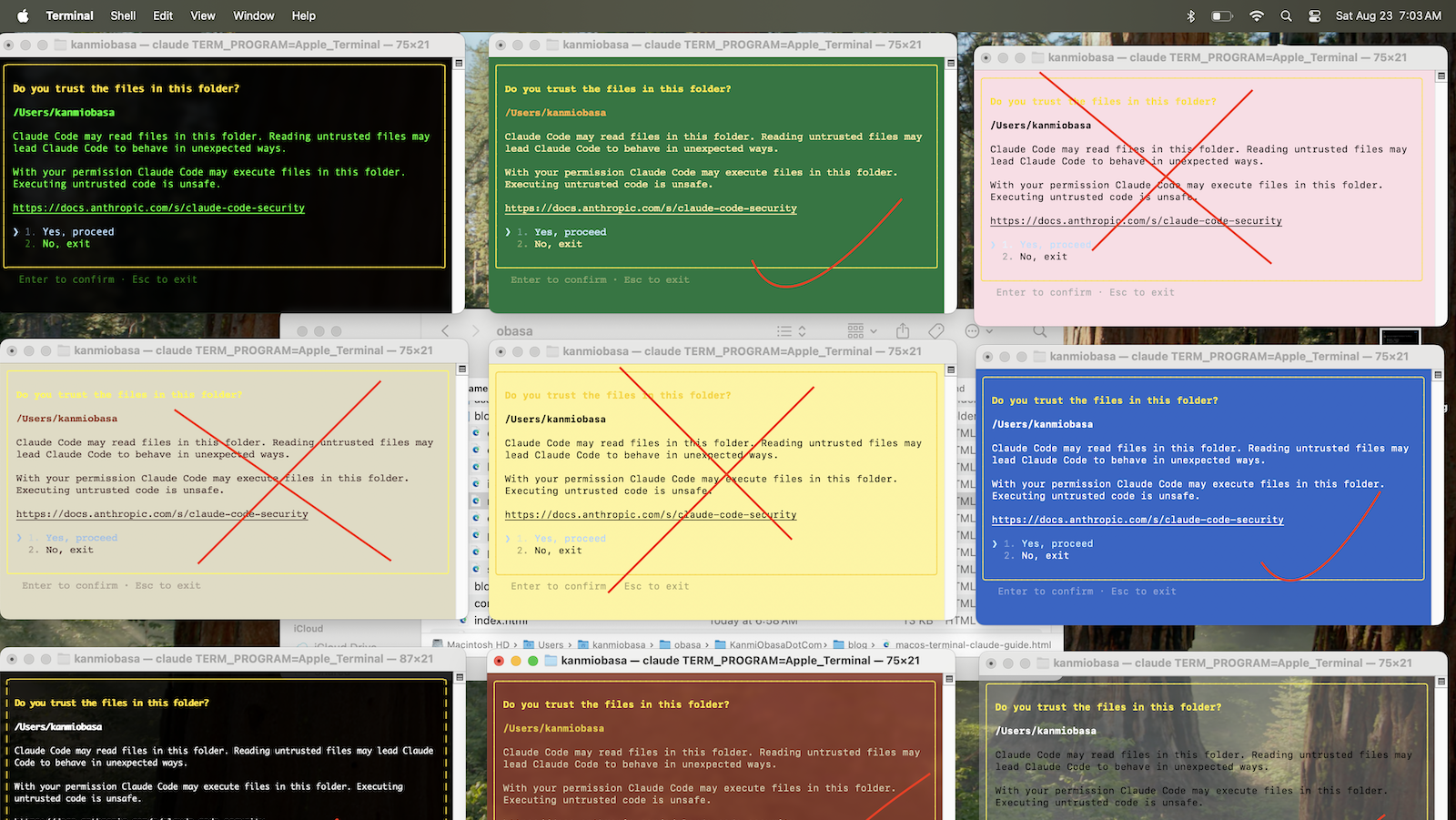The width and height of the screenshot is (1456, 820).
Task: Click the grouping icon in Finder's toolbar
Action: pos(855,330)
